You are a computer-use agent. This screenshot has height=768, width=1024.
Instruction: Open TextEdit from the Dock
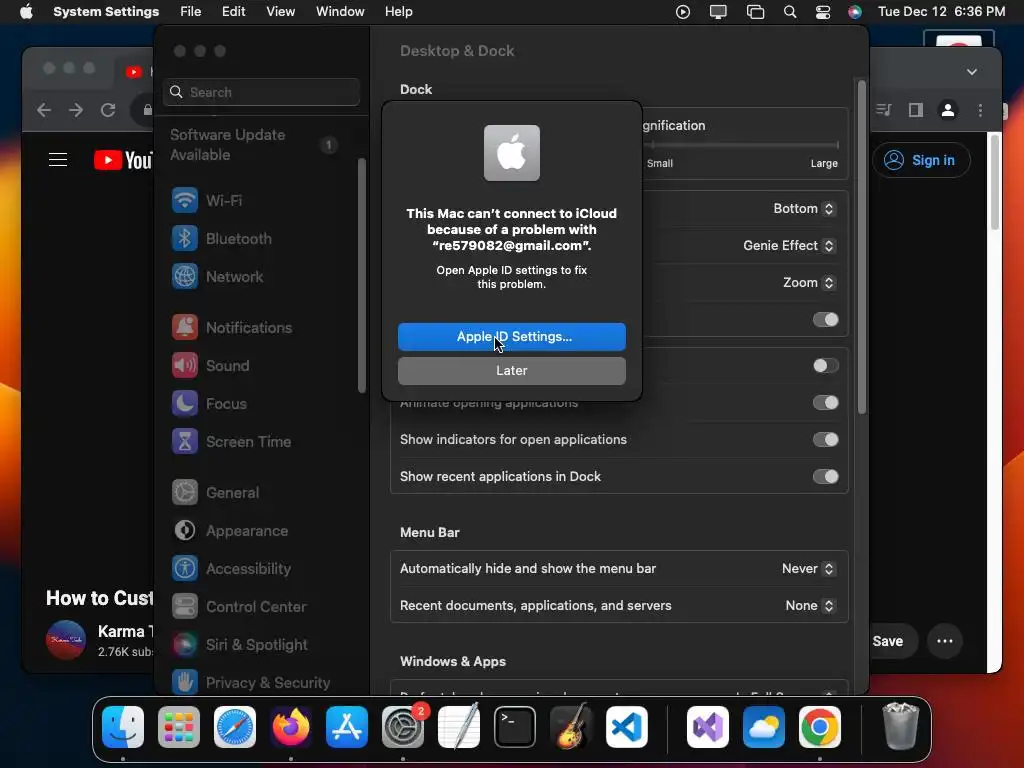[x=459, y=726]
